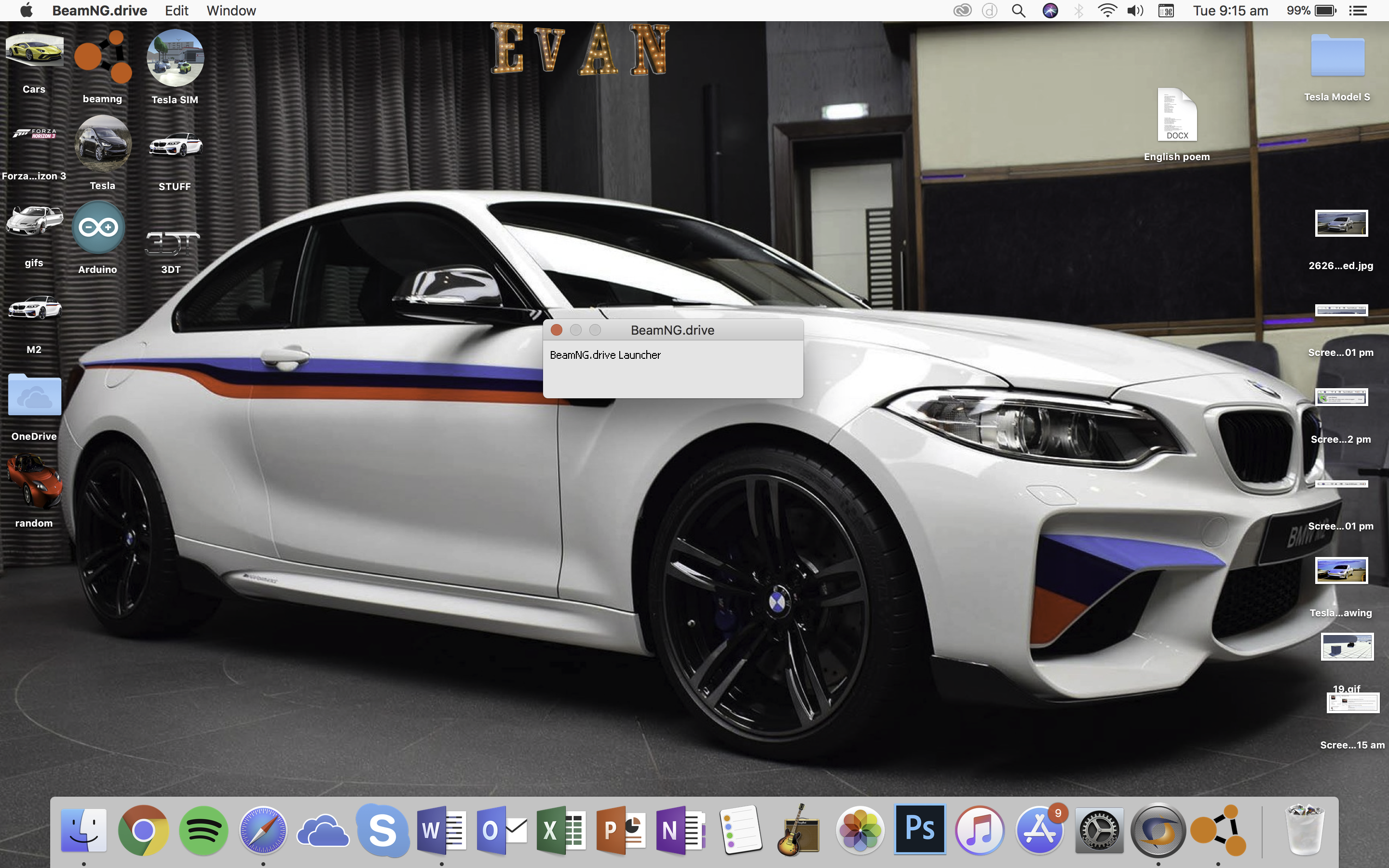
Task: Open the volume control in menu bar
Action: 1135,10
